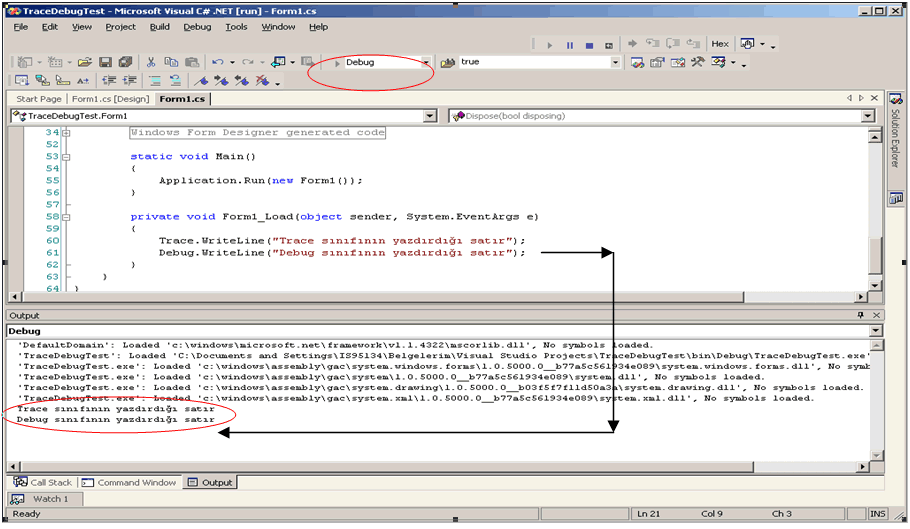
Task: Click the Find in Files binoculars icon
Action: tap(447, 63)
